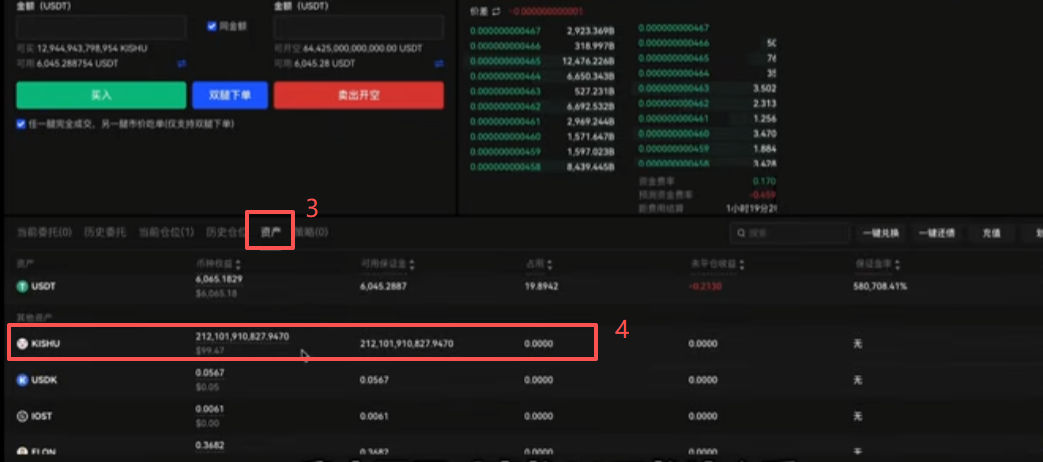Viewport: 1043px width, 462px height.
Task: Click transfer arrows beside 6,045.28 USDT
Action: [x=439, y=63]
